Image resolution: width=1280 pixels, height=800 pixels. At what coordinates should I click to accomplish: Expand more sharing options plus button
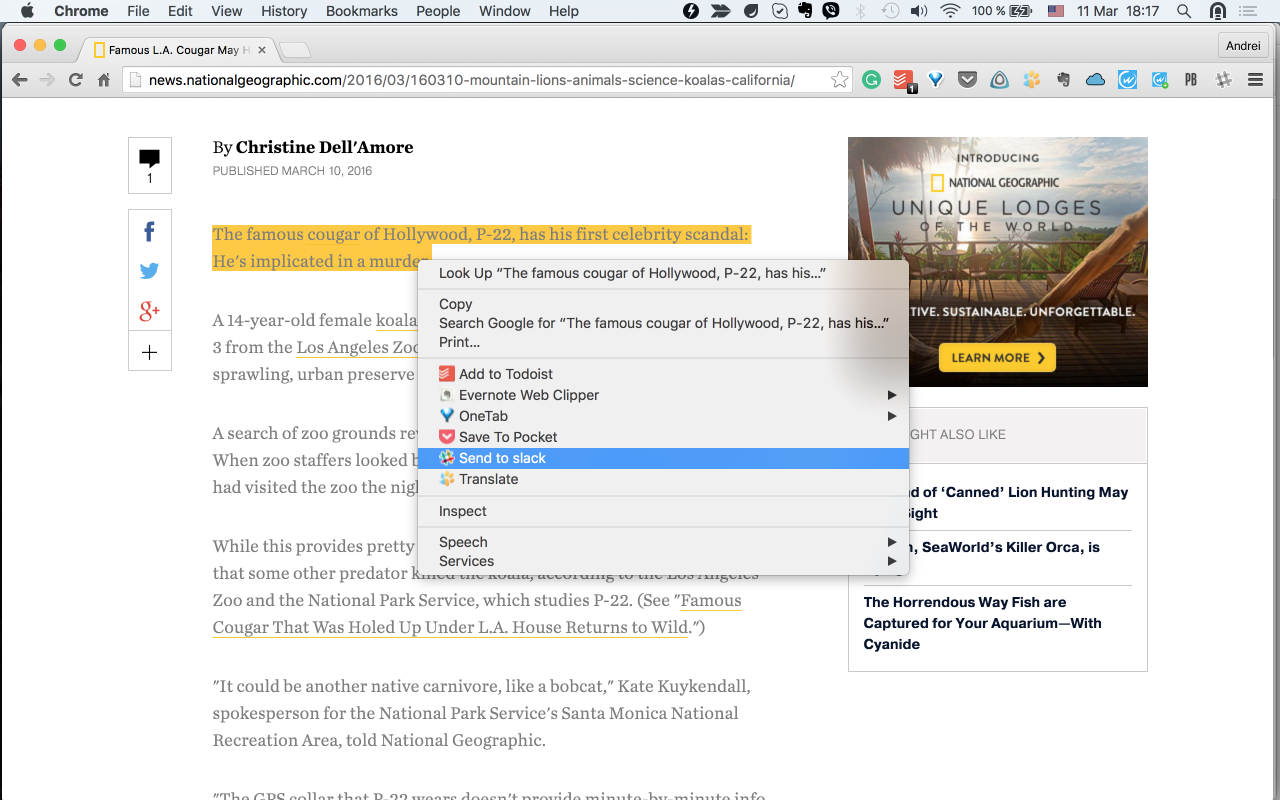[149, 352]
